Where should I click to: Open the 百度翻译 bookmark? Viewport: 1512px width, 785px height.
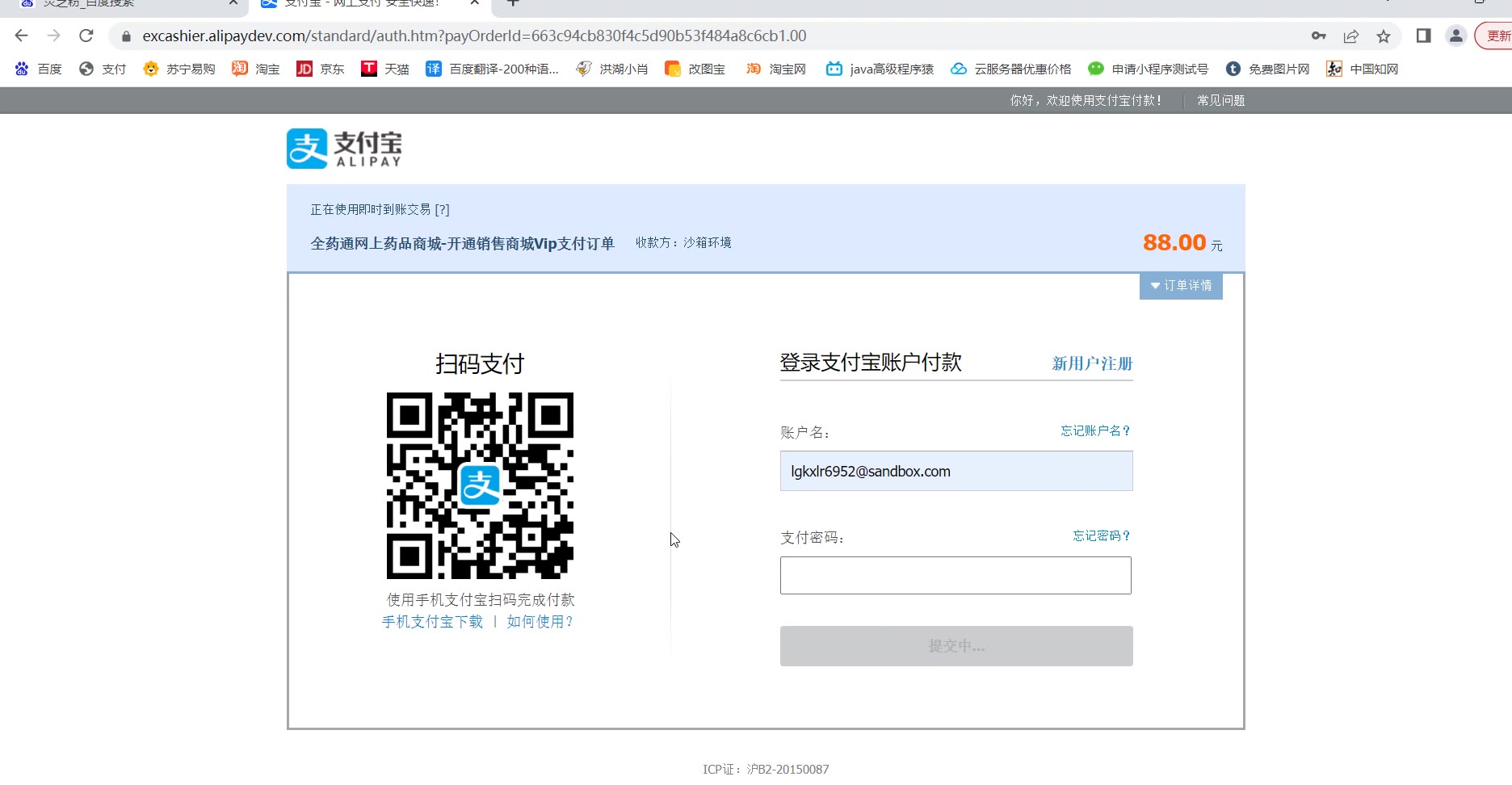pos(493,69)
